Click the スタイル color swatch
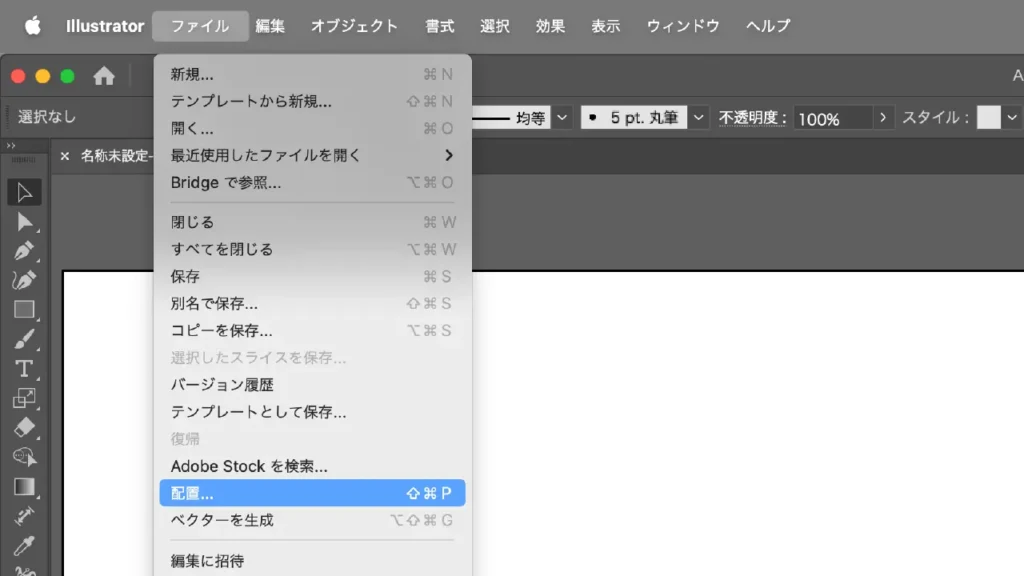The image size is (1024, 576). click(988, 118)
